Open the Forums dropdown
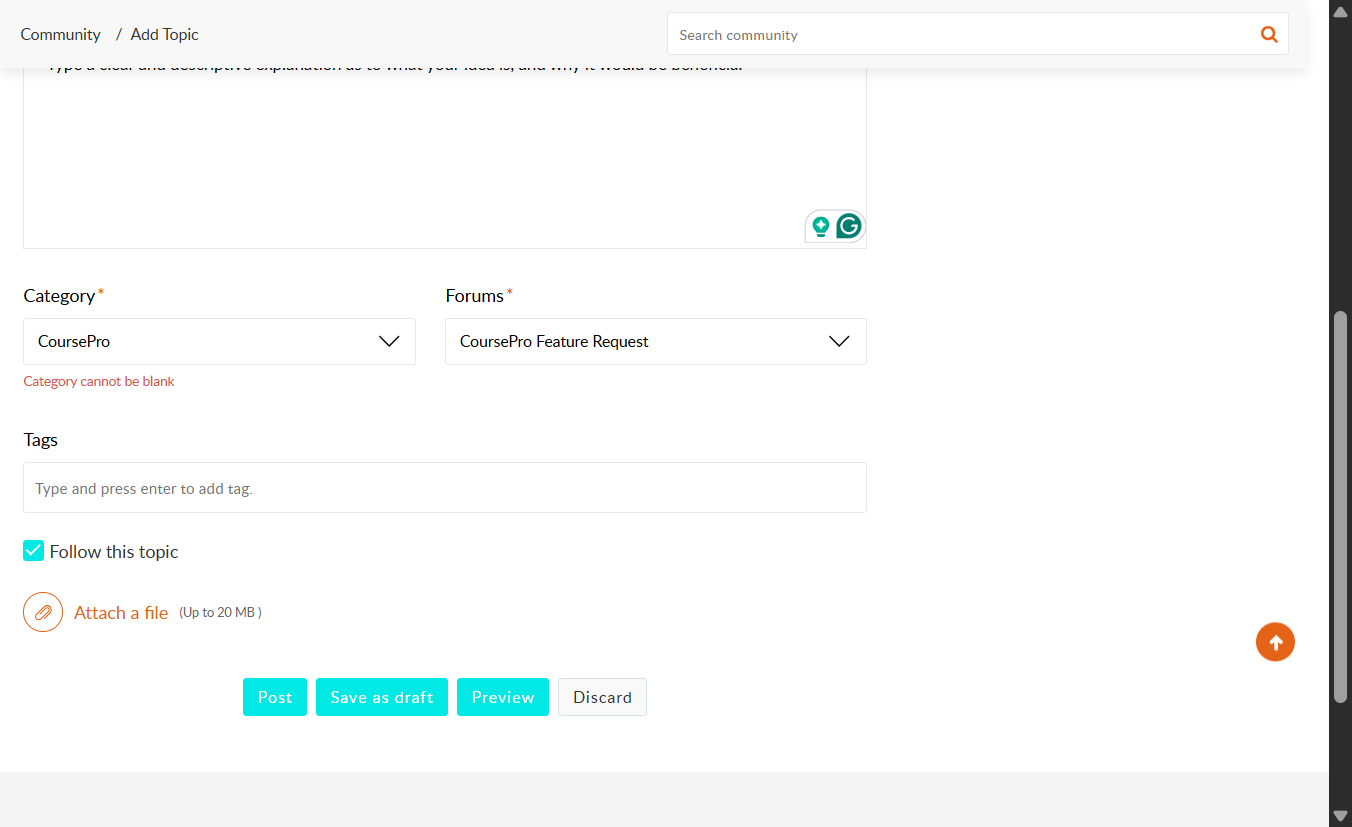 pyautogui.click(x=656, y=341)
